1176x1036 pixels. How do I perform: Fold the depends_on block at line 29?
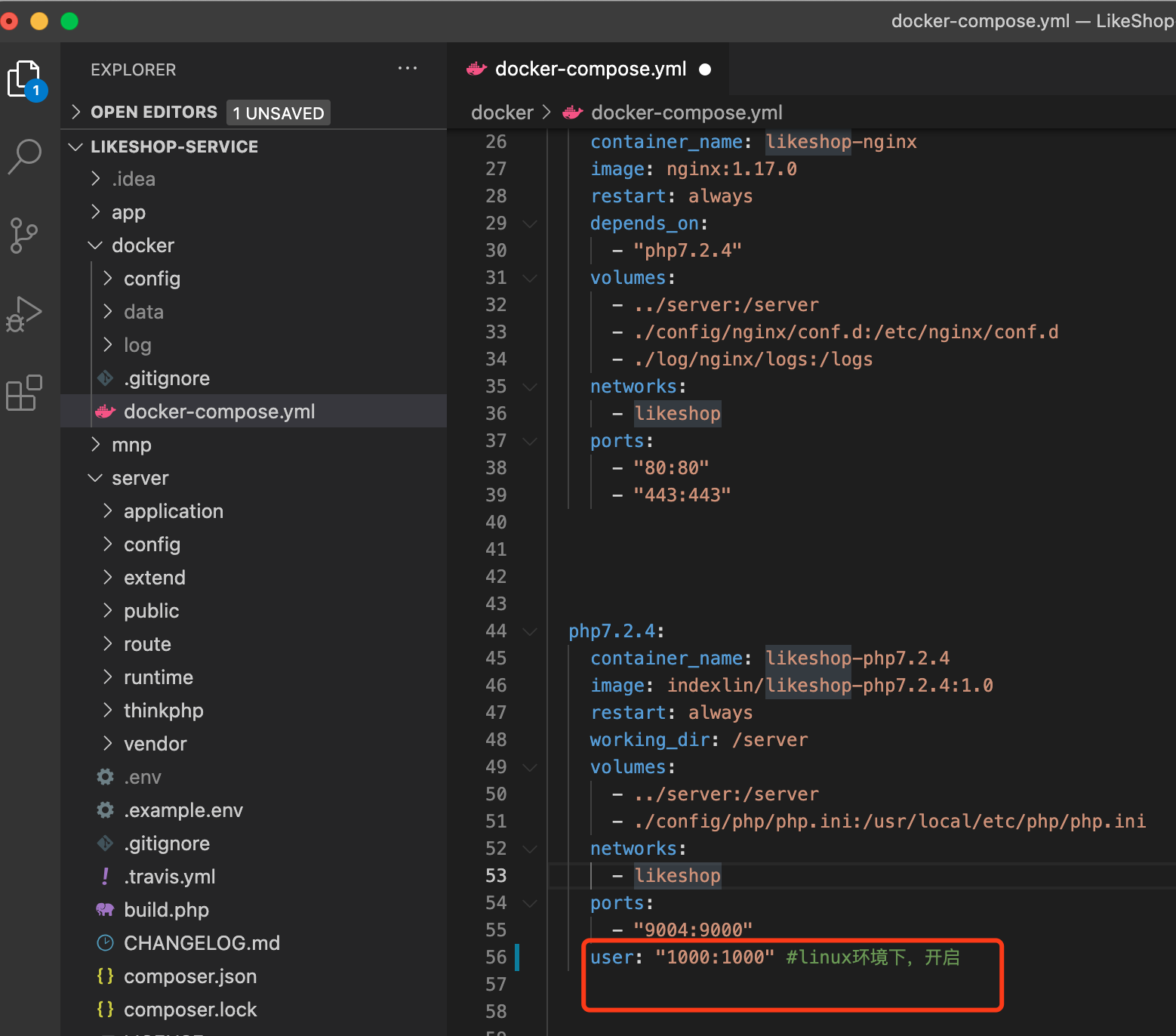point(530,224)
